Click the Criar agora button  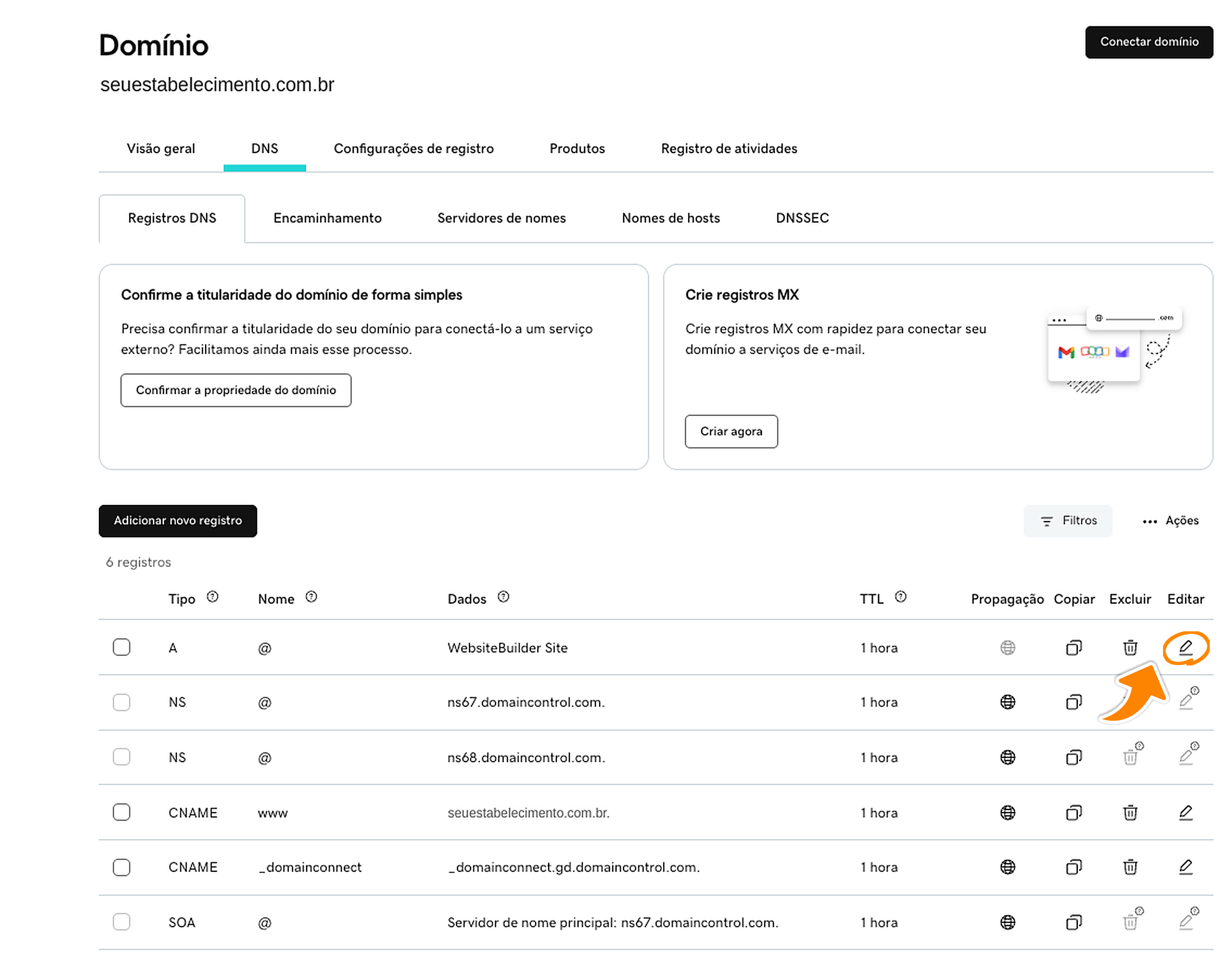tap(731, 432)
